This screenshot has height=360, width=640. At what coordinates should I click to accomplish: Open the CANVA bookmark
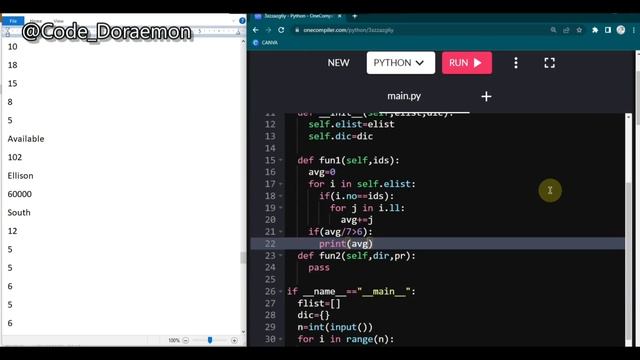265,42
